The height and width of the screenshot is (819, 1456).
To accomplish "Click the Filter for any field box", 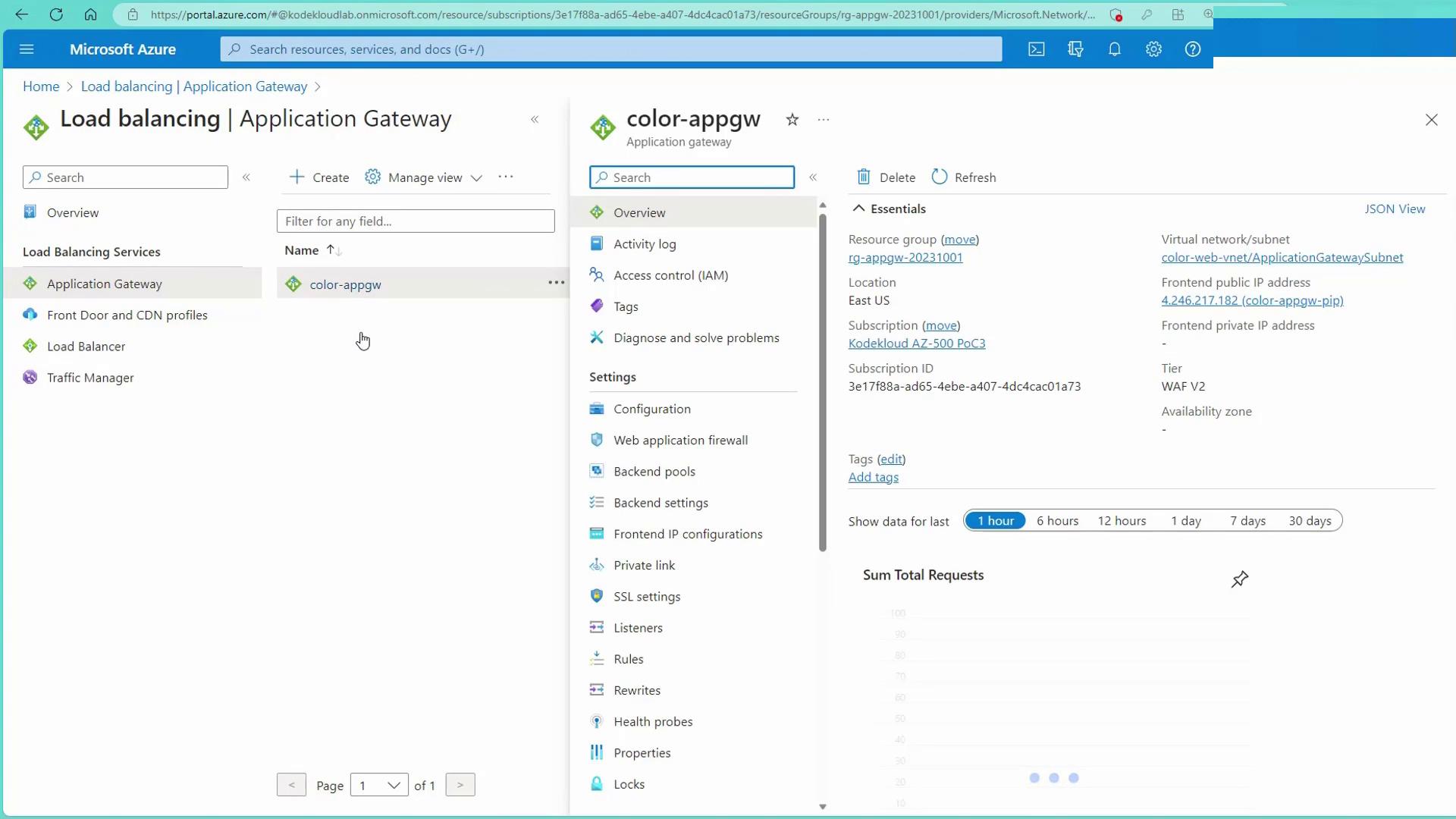I will tap(416, 221).
